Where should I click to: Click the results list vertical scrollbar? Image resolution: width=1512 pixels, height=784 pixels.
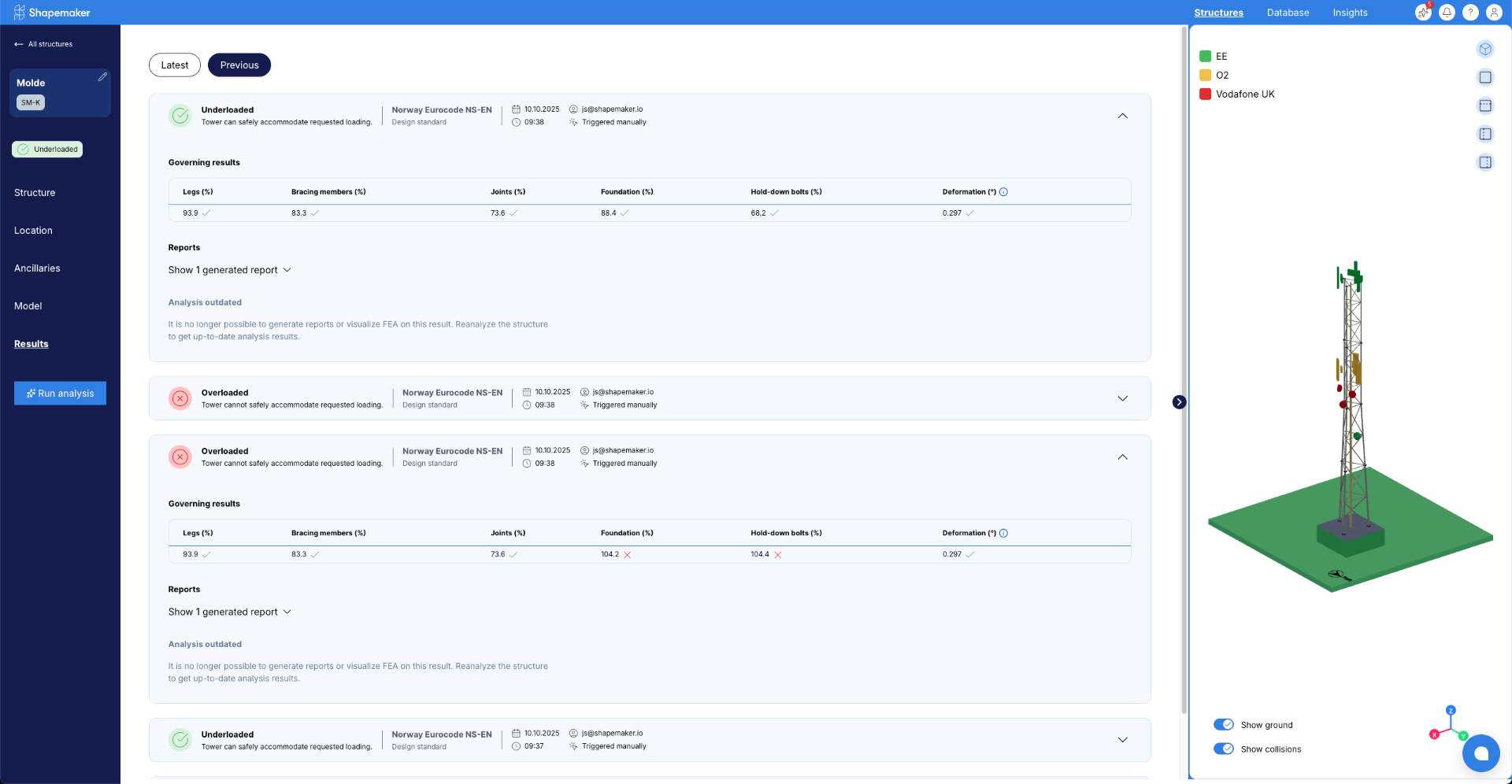point(1184,370)
